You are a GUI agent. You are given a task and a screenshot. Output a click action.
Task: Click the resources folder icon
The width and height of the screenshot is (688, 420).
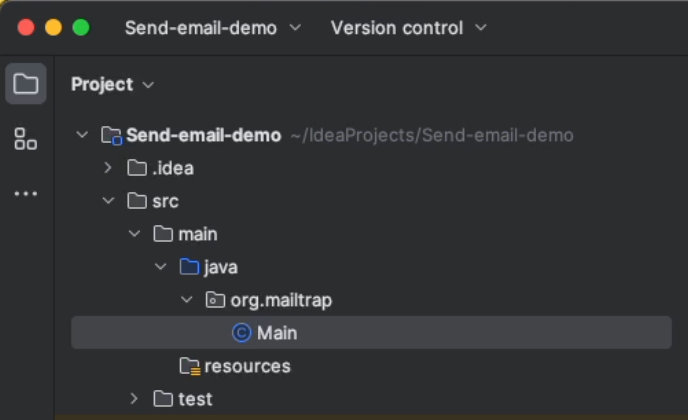(x=189, y=366)
